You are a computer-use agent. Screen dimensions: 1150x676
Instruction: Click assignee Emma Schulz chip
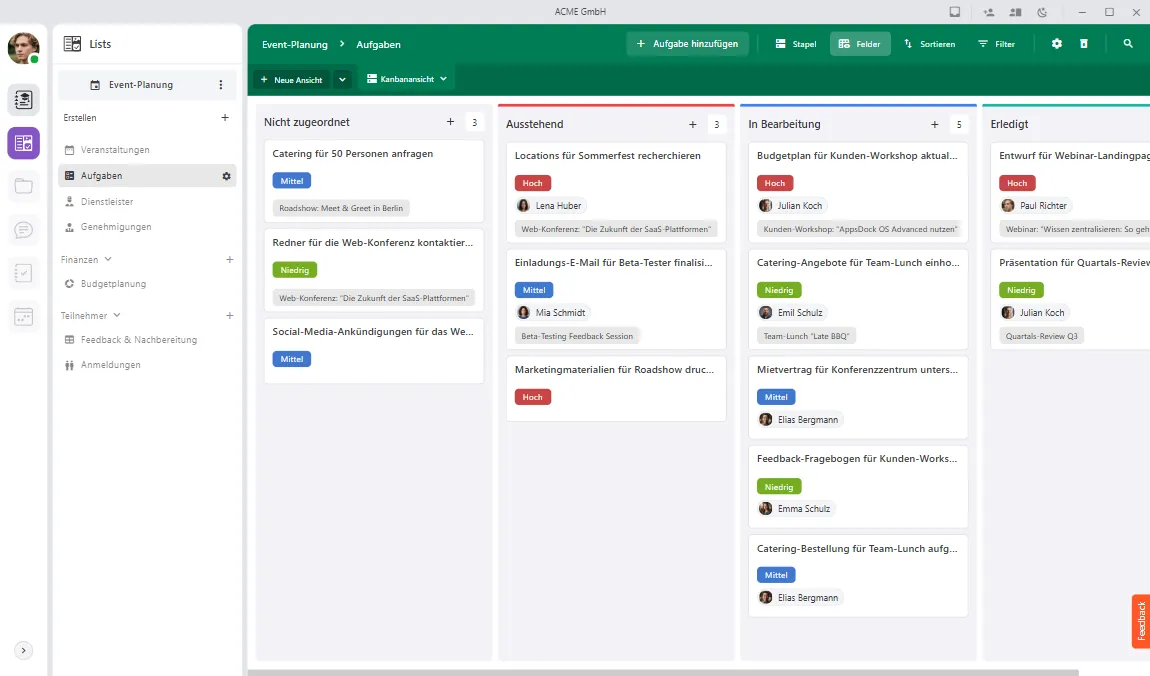(796, 509)
